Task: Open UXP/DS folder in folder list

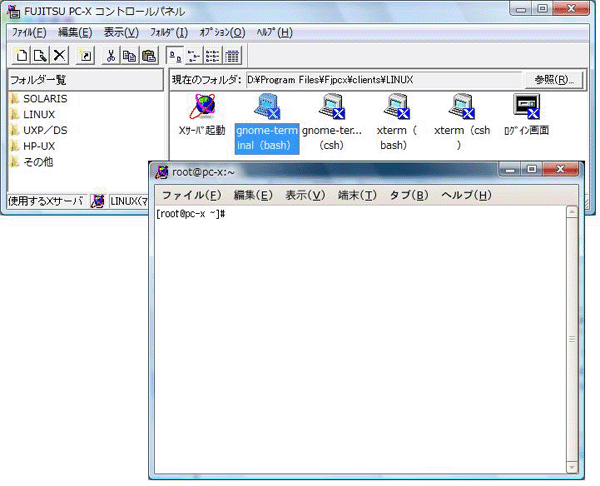Action: pyautogui.click(x=39, y=130)
